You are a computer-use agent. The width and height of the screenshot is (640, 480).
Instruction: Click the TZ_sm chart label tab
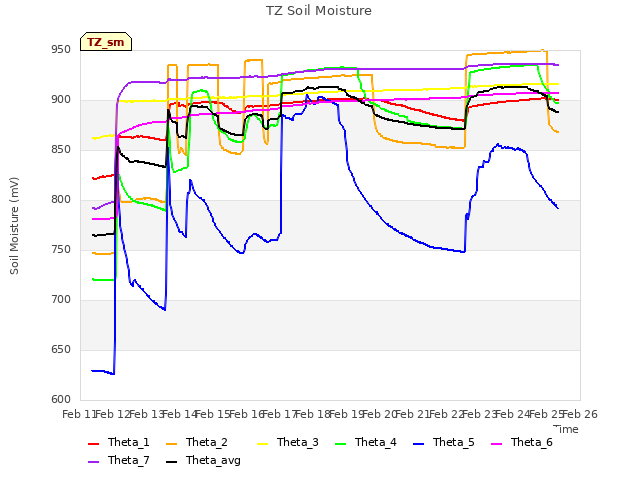click(x=106, y=42)
